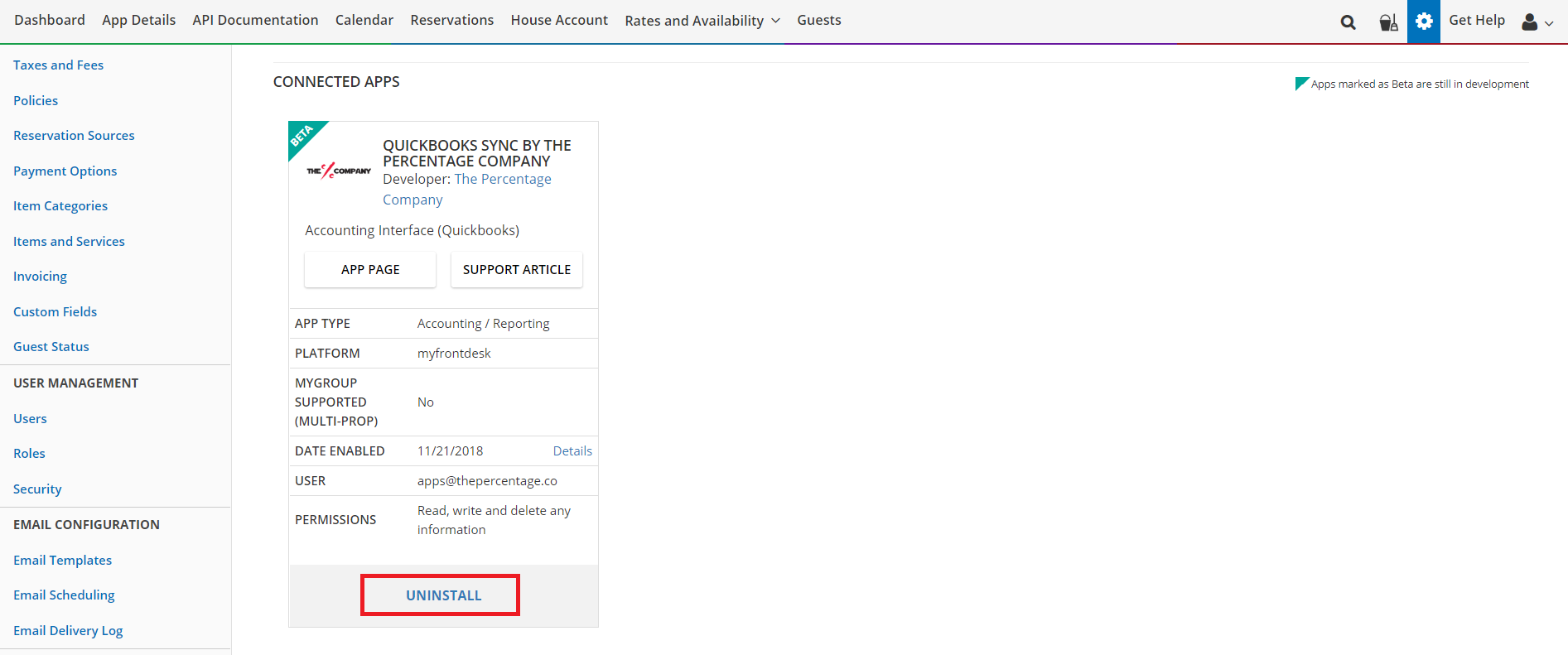Open Email Scheduling settings
The width and height of the screenshot is (1568, 655).
[x=64, y=595]
